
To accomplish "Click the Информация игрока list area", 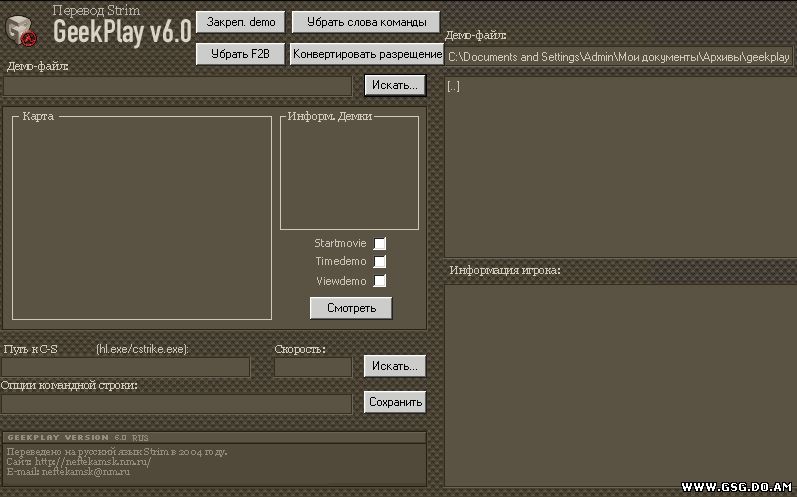I will click(620, 385).
